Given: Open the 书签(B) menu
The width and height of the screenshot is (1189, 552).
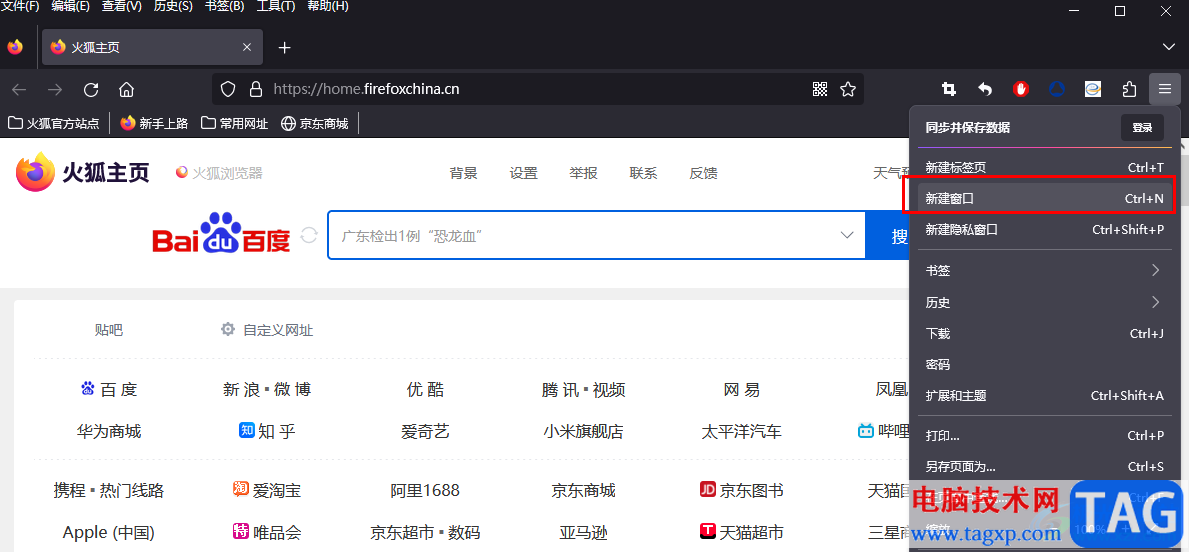Looking at the screenshot, I should point(224,7).
